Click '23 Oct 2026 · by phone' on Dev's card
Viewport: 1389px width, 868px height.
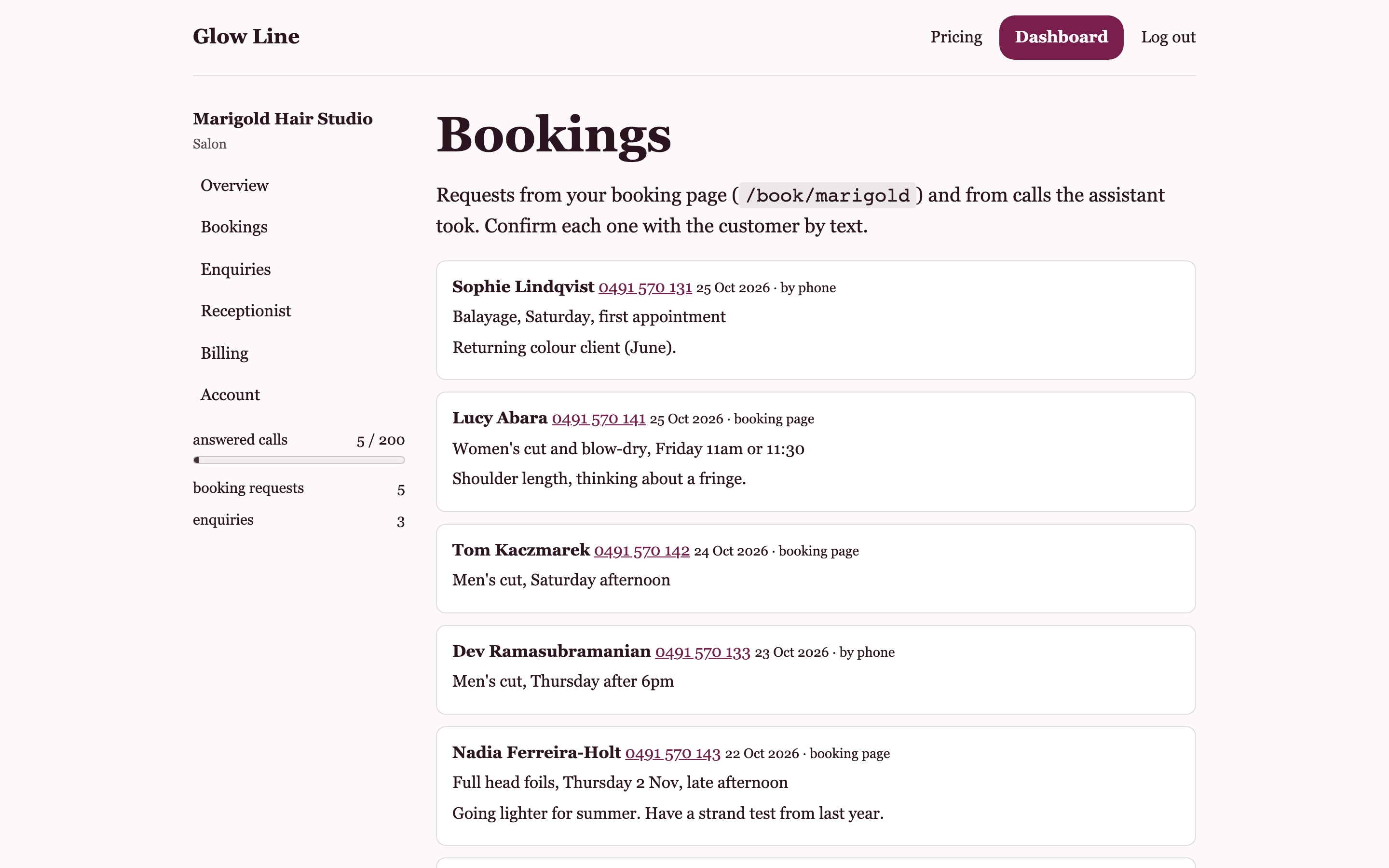click(824, 652)
